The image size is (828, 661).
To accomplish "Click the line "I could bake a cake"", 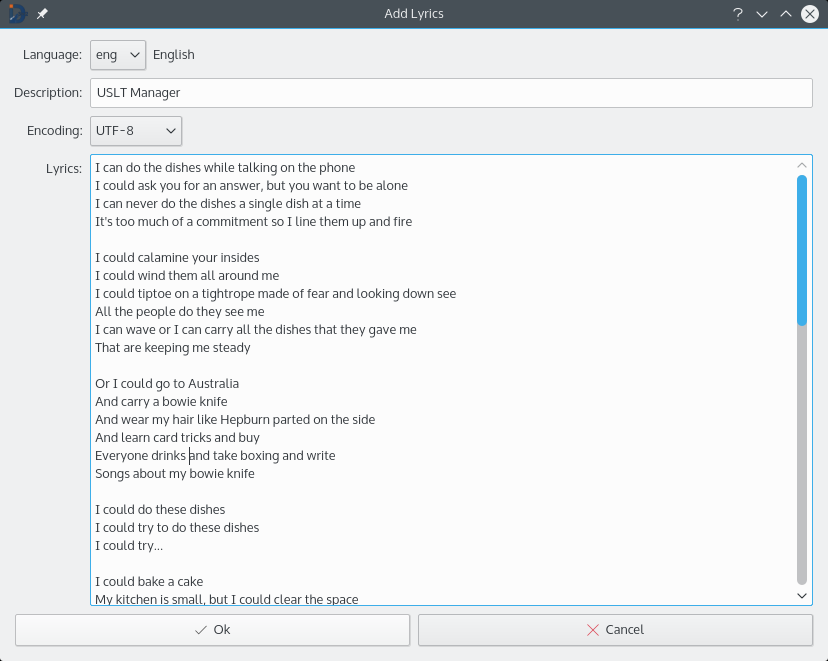I will 149,582.
